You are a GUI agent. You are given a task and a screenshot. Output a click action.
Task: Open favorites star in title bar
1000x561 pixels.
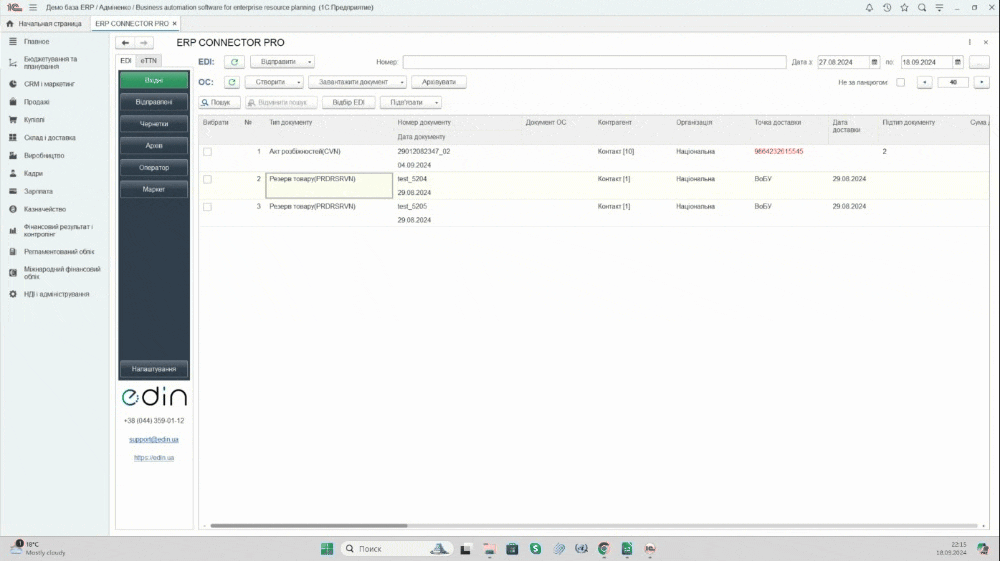905,7
